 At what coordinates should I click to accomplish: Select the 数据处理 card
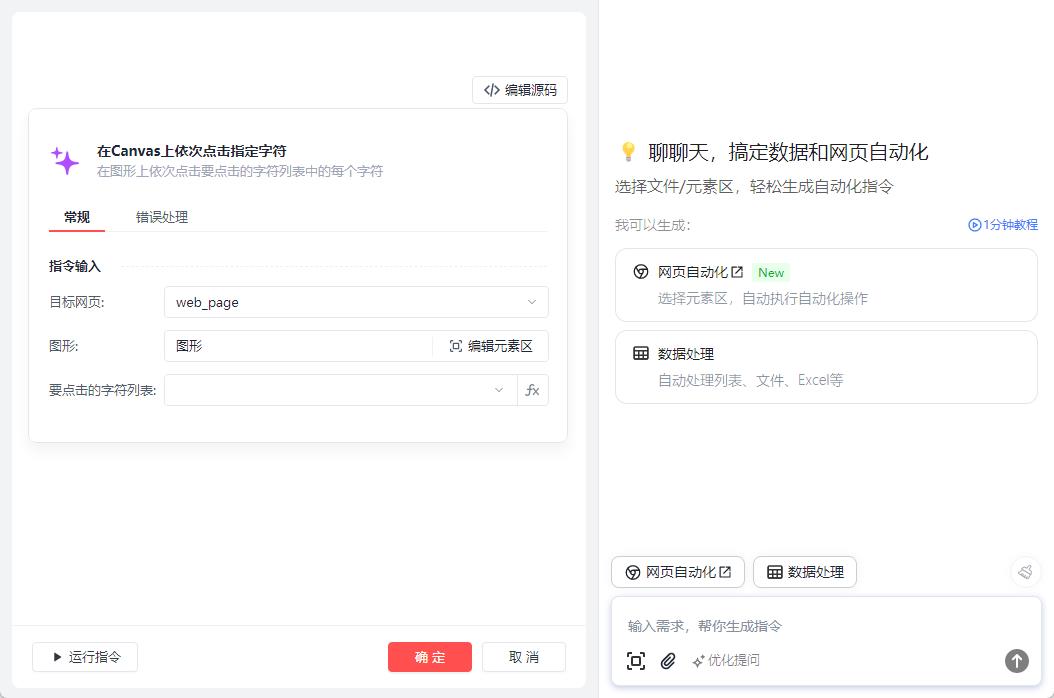pos(826,367)
